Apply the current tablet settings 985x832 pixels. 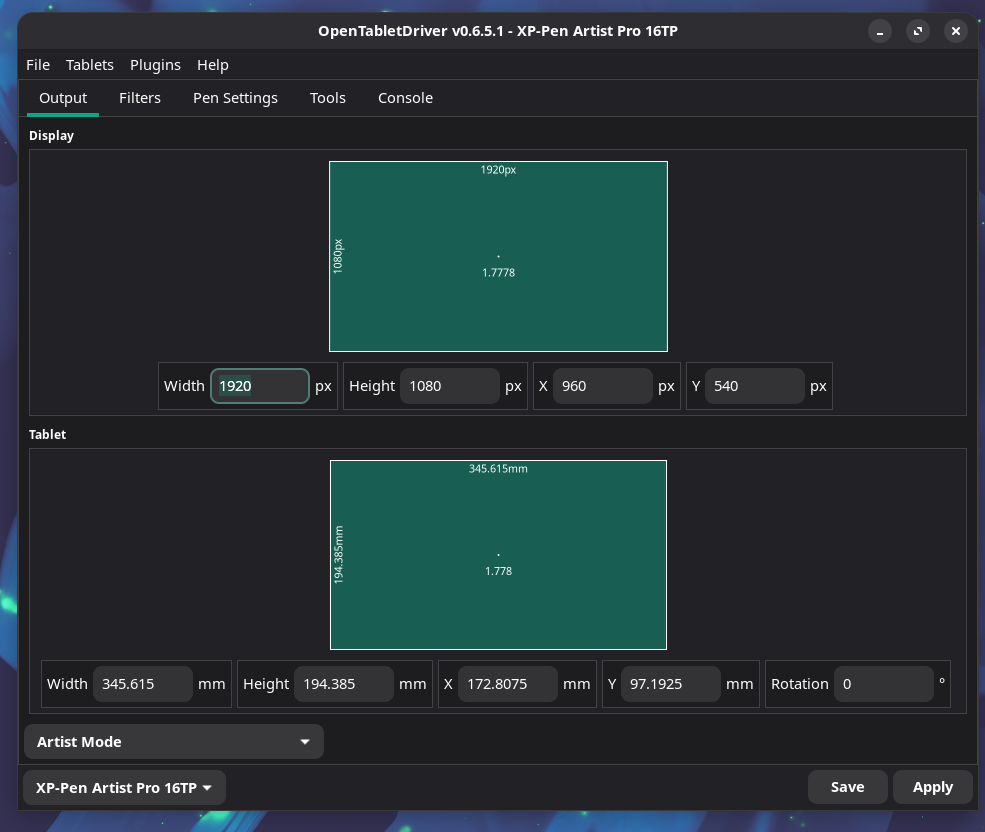[932, 787]
